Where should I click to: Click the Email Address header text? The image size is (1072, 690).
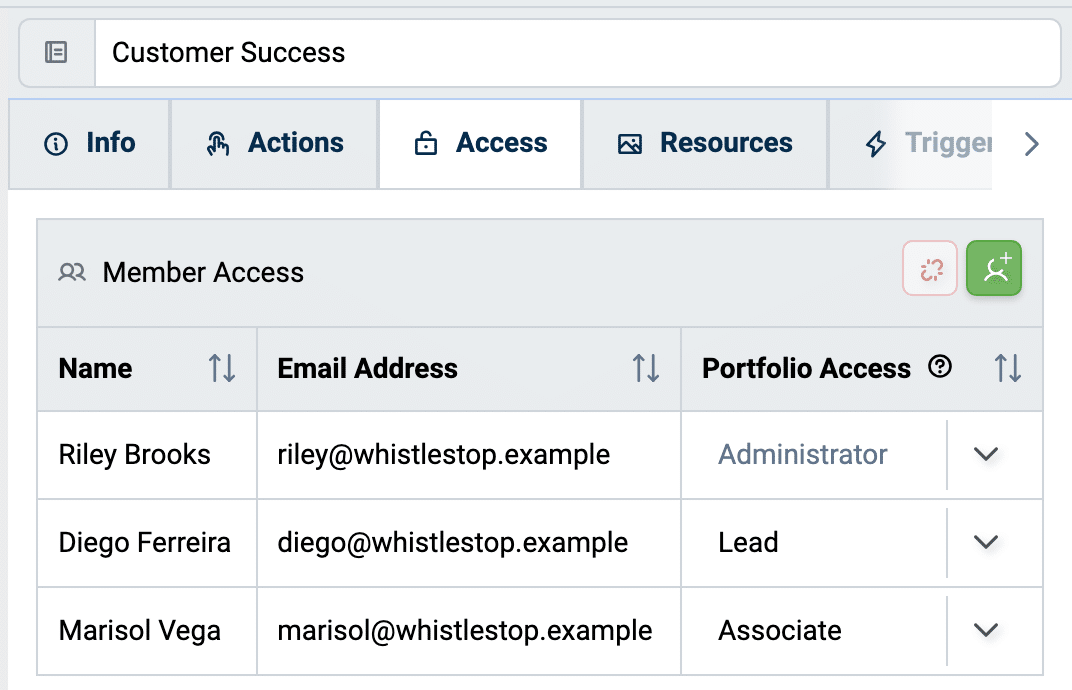coord(367,369)
